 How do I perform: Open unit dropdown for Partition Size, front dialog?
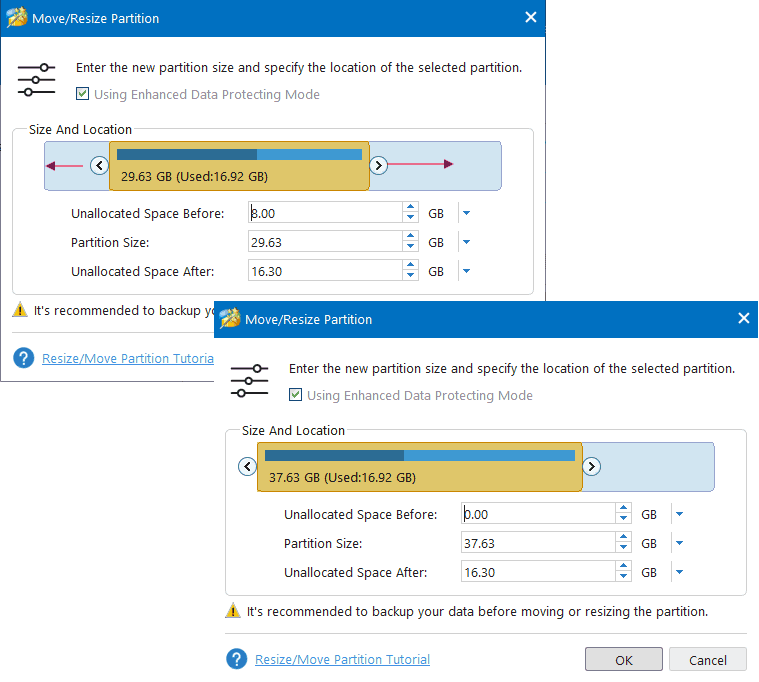[x=679, y=543]
